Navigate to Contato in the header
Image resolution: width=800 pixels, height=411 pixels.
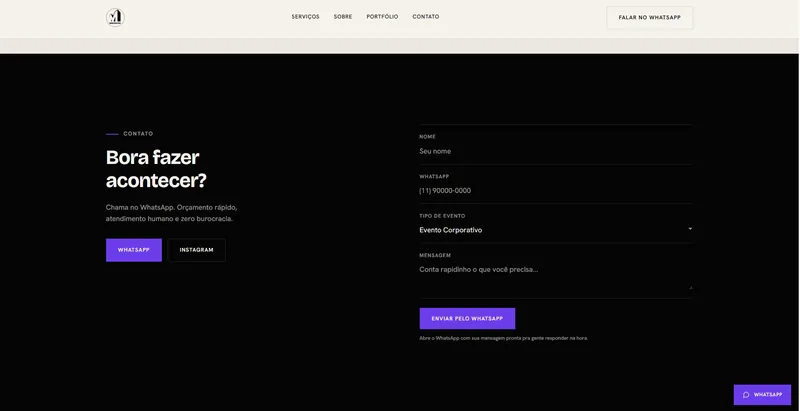[426, 17]
